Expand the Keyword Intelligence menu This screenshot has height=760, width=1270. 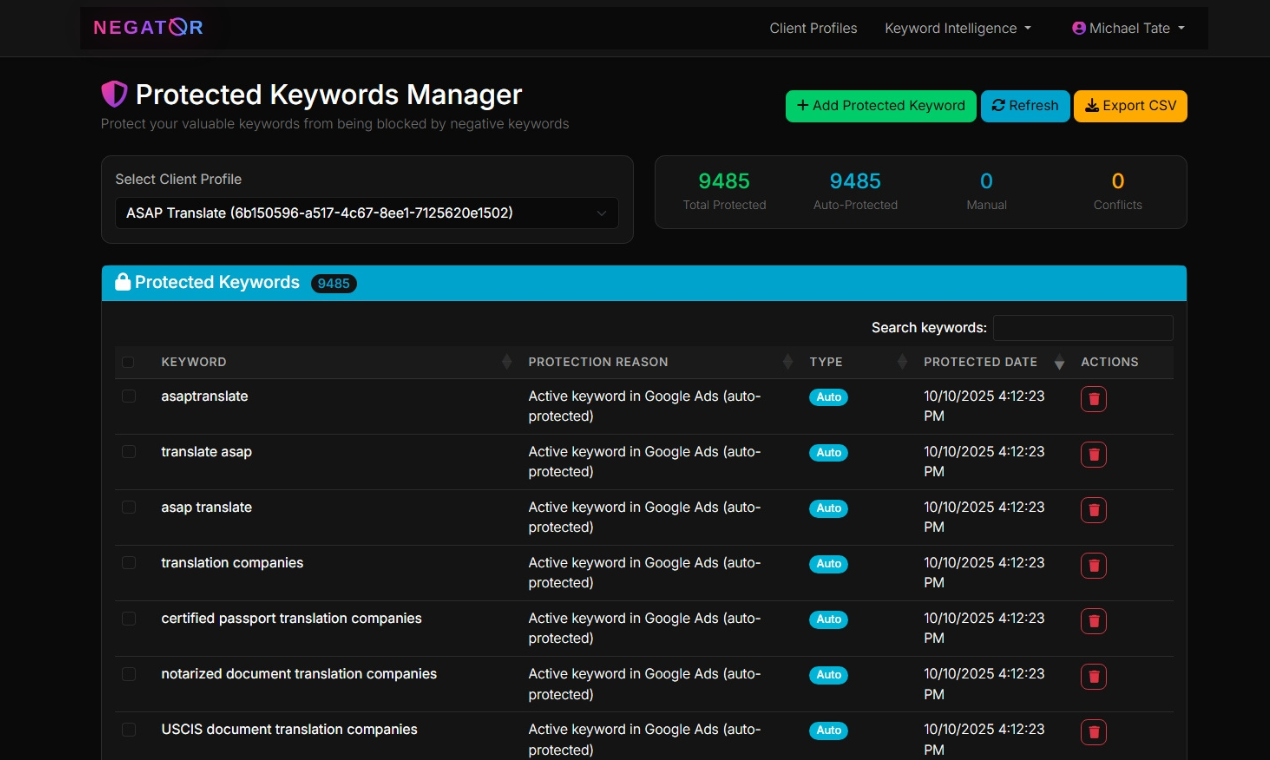957,28
